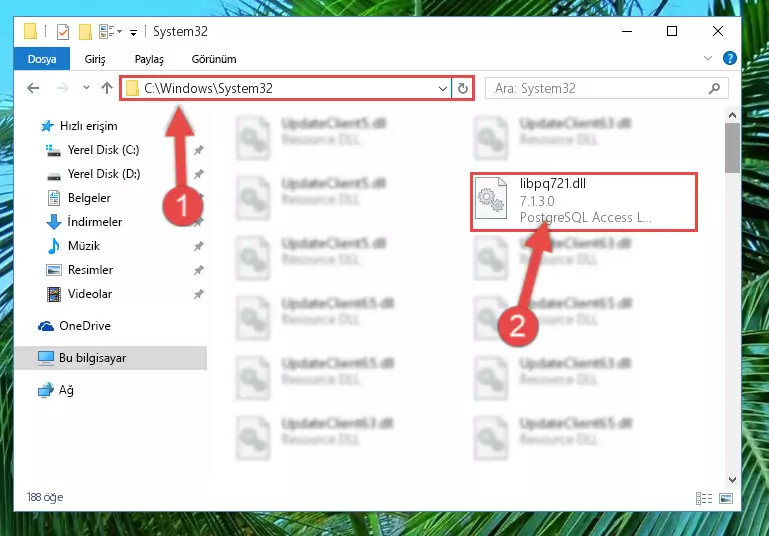Viewport: 769px width, 536px height.
Task: Close the System32 window
Action: tap(718, 31)
